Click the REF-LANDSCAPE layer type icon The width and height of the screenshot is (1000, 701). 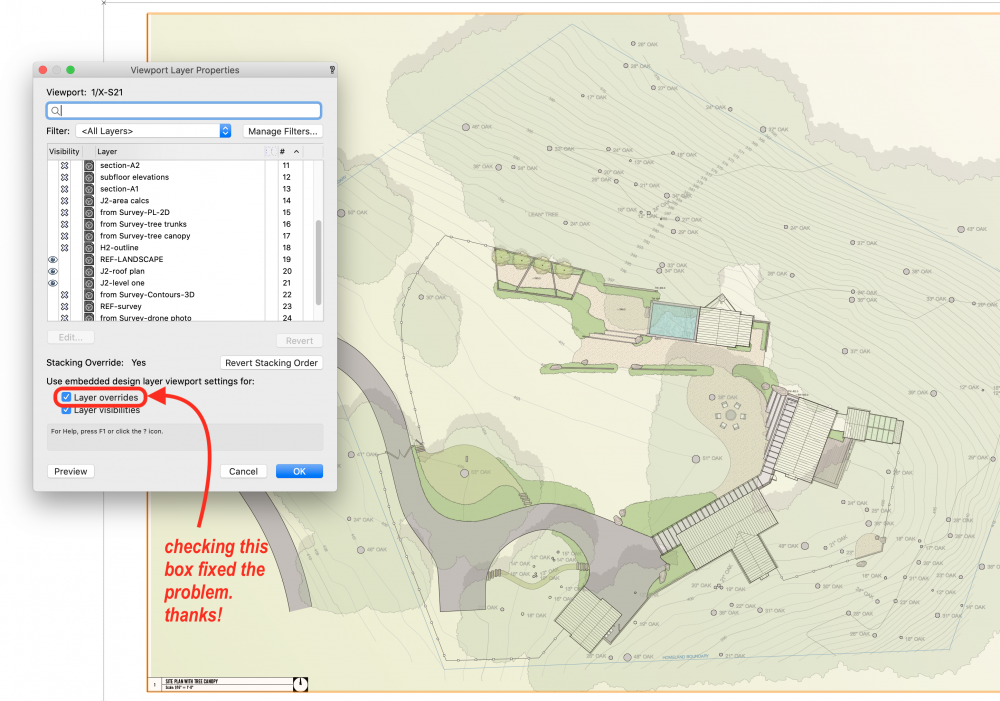coord(88,260)
